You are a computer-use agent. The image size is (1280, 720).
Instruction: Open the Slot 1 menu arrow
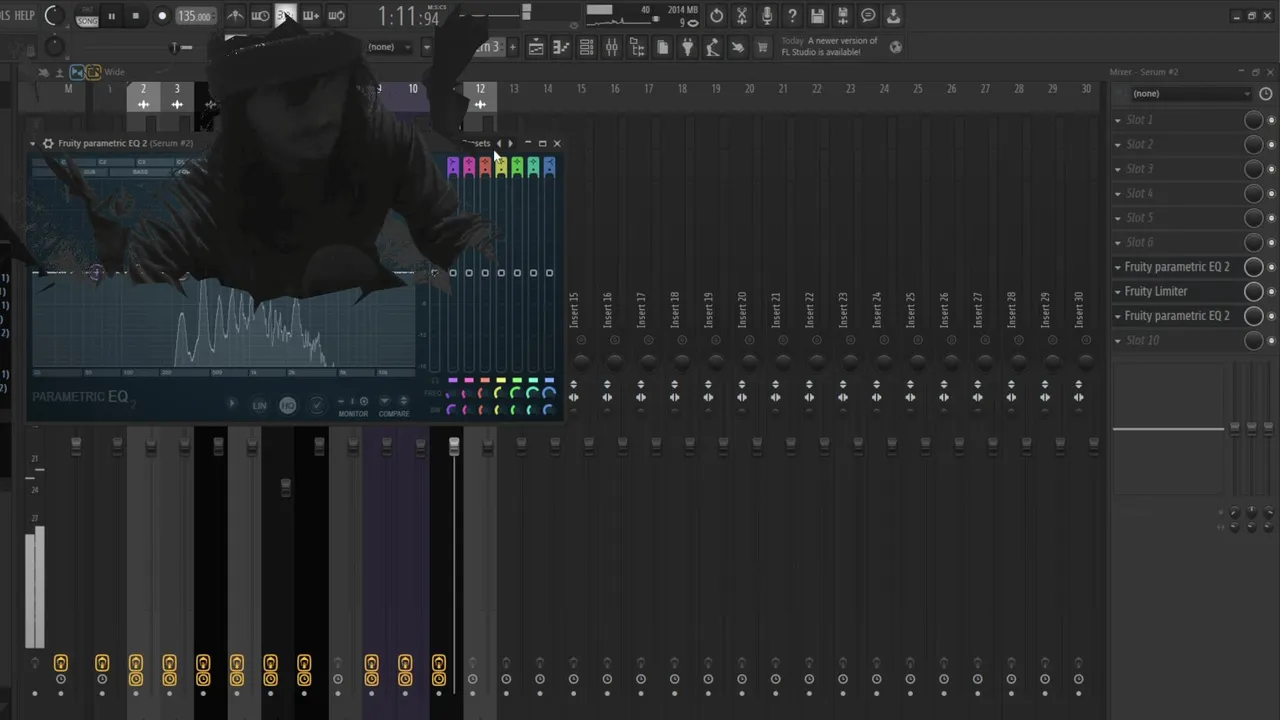coord(1118,120)
